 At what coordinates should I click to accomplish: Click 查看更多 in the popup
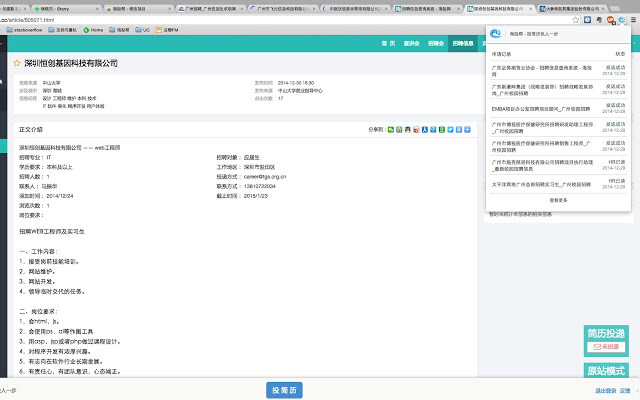(558, 200)
